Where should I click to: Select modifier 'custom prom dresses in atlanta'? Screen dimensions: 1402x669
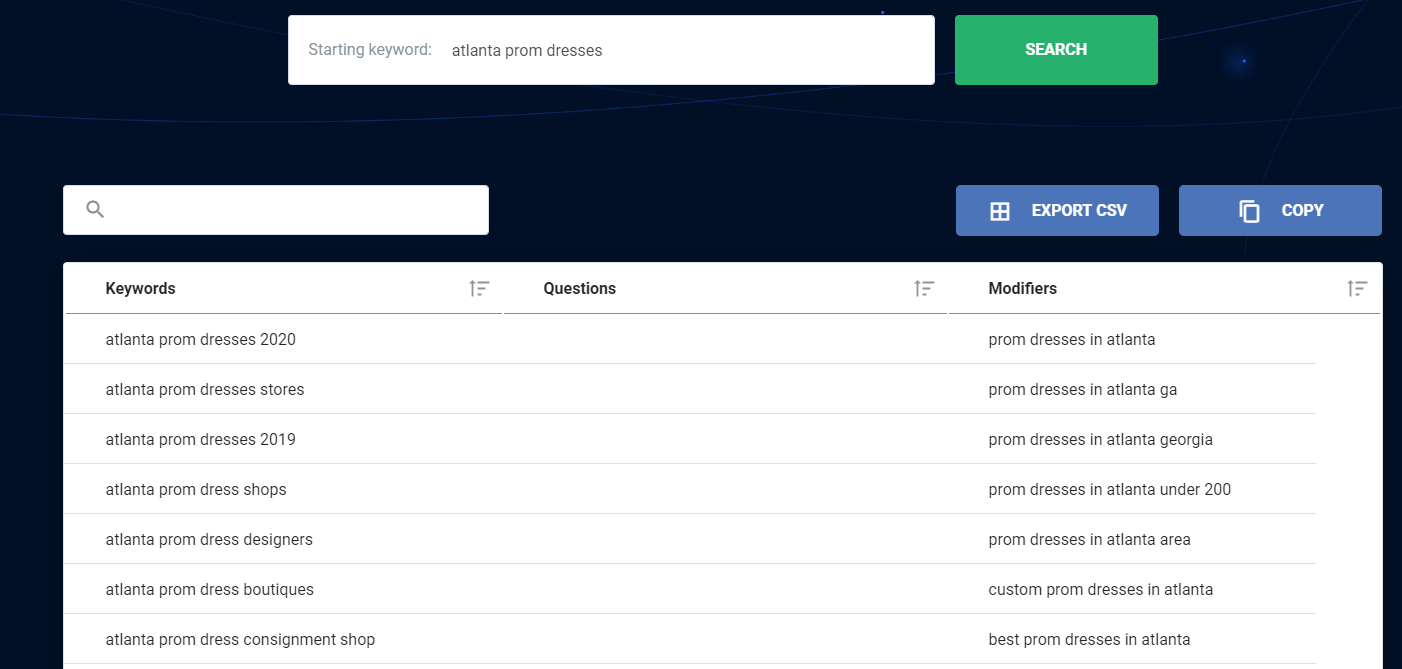[x=1101, y=589]
